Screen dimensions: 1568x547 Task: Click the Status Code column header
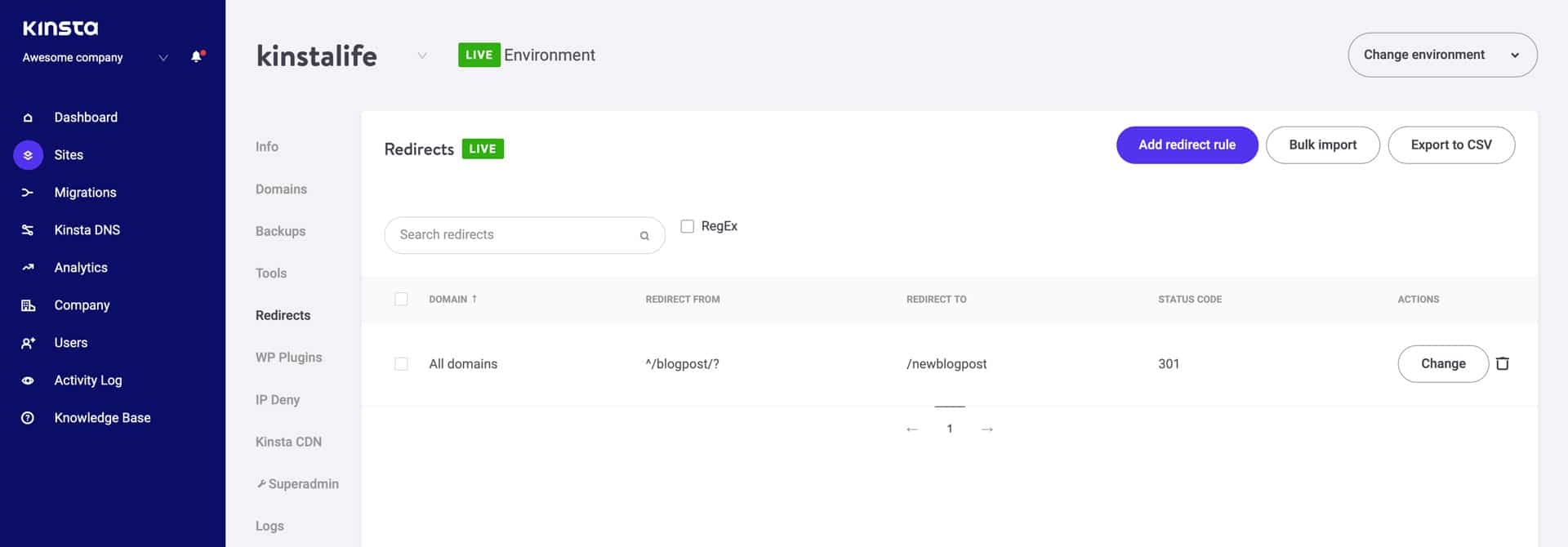(x=1190, y=300)
